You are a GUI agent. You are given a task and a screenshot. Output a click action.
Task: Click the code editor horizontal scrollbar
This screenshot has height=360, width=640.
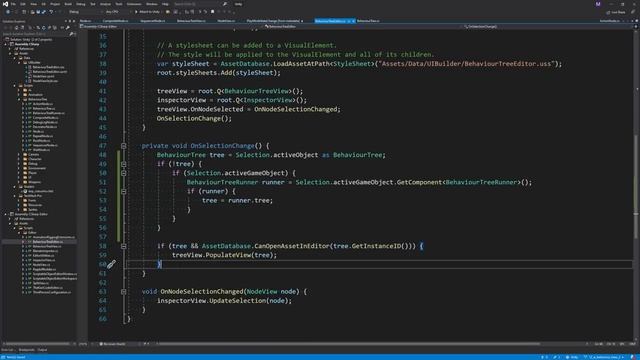(349, 344)
